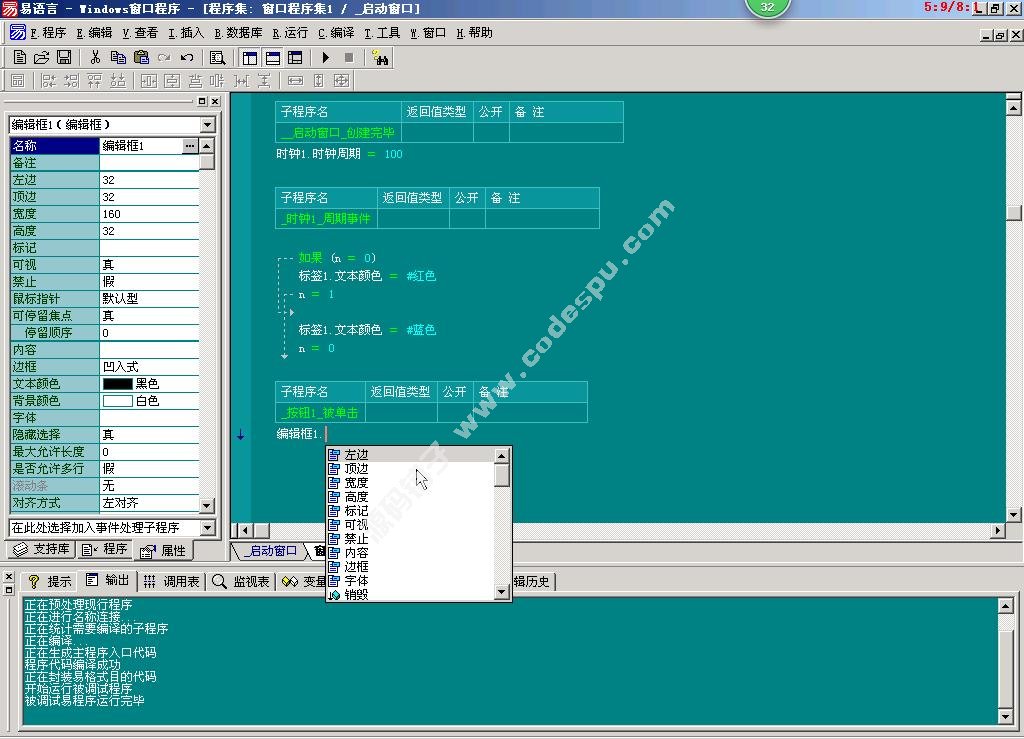
Task: Select the _启动窗口 editor tab
Action: pyautogui.click(x=271, y=551)
